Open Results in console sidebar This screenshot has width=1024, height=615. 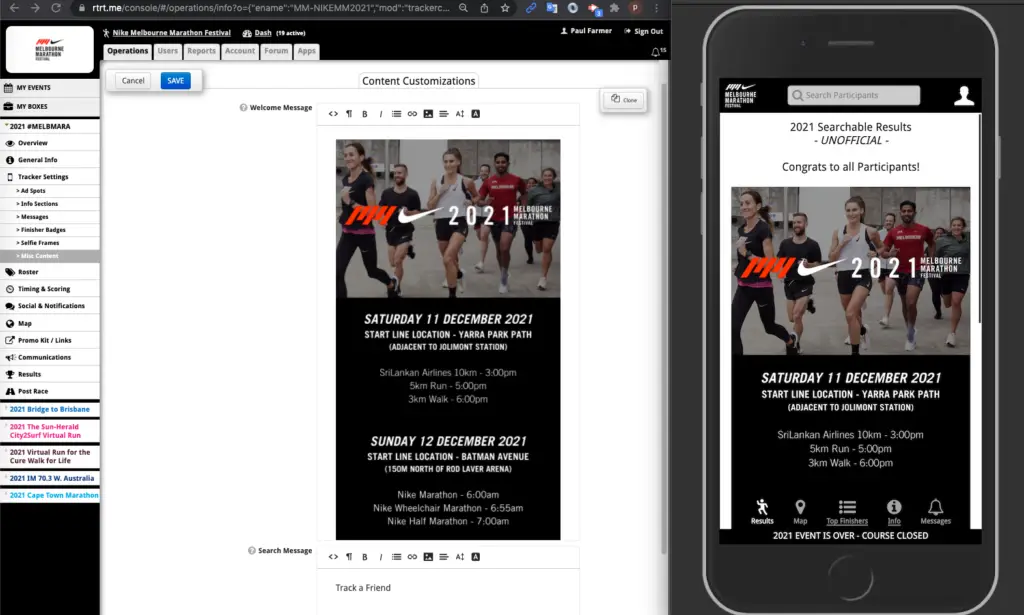click(x=50, y=374)
